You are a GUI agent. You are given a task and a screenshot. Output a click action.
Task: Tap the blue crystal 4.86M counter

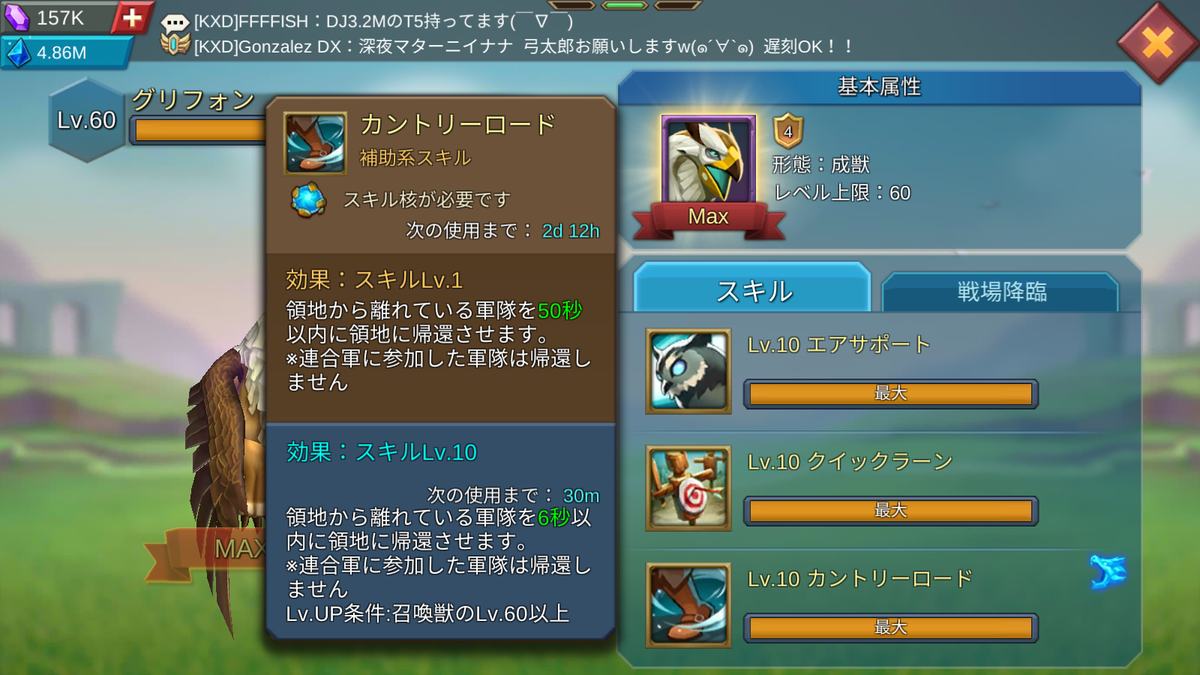66,53
